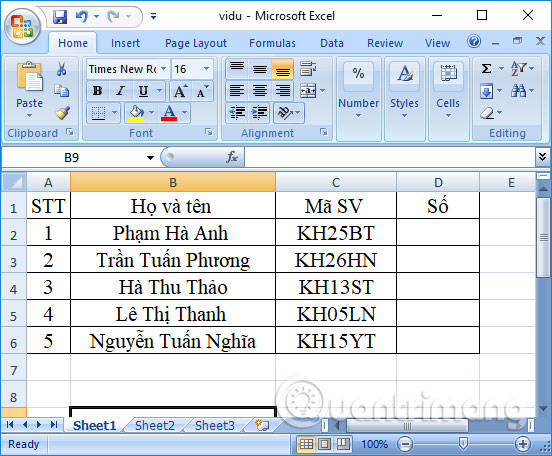Decrease font size with Shrink Font
This screenshot has width=552, height=456.
pyautogui.click(x=202, y=91)
